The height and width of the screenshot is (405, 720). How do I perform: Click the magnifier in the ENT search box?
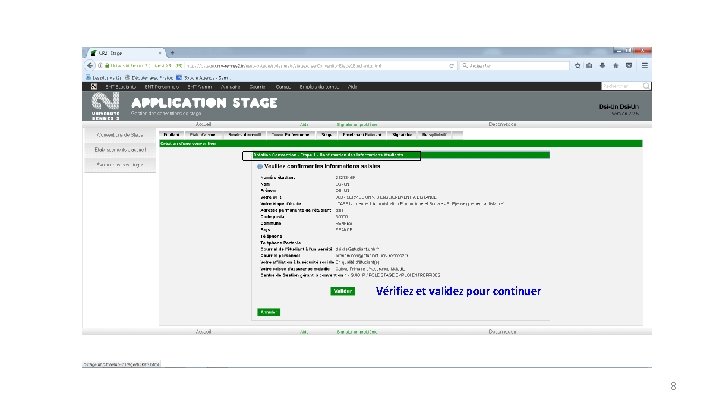(x=646, y=86)
